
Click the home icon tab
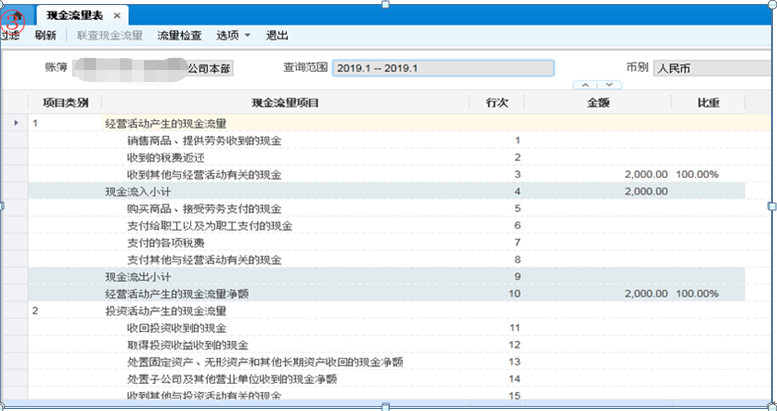15,16
